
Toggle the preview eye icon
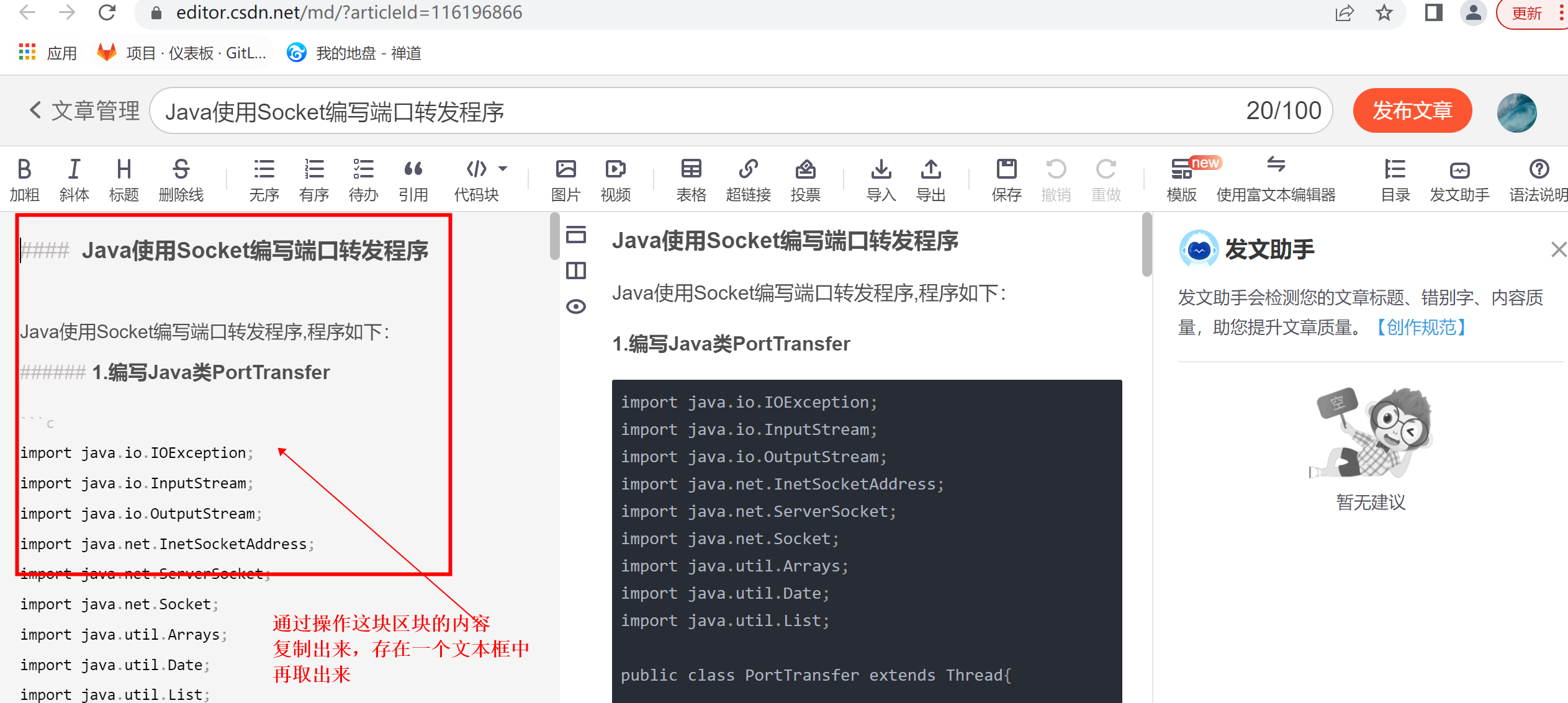click(x=576, y=307)
